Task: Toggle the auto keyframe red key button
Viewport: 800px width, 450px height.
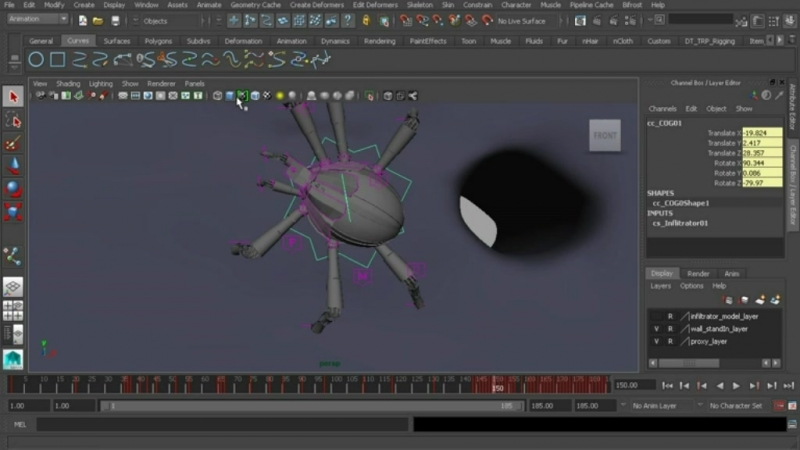Action: coord(779,406)
